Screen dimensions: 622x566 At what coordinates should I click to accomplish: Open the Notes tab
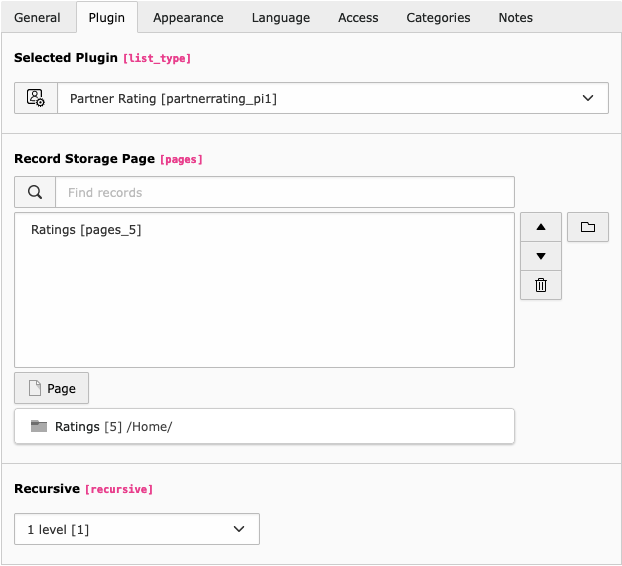click(x=515, y=17)
